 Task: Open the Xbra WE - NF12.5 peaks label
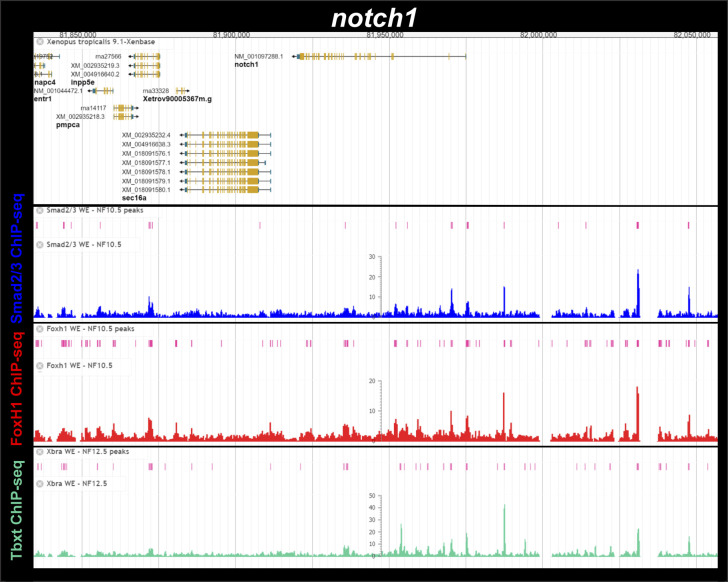pos(88,451)
